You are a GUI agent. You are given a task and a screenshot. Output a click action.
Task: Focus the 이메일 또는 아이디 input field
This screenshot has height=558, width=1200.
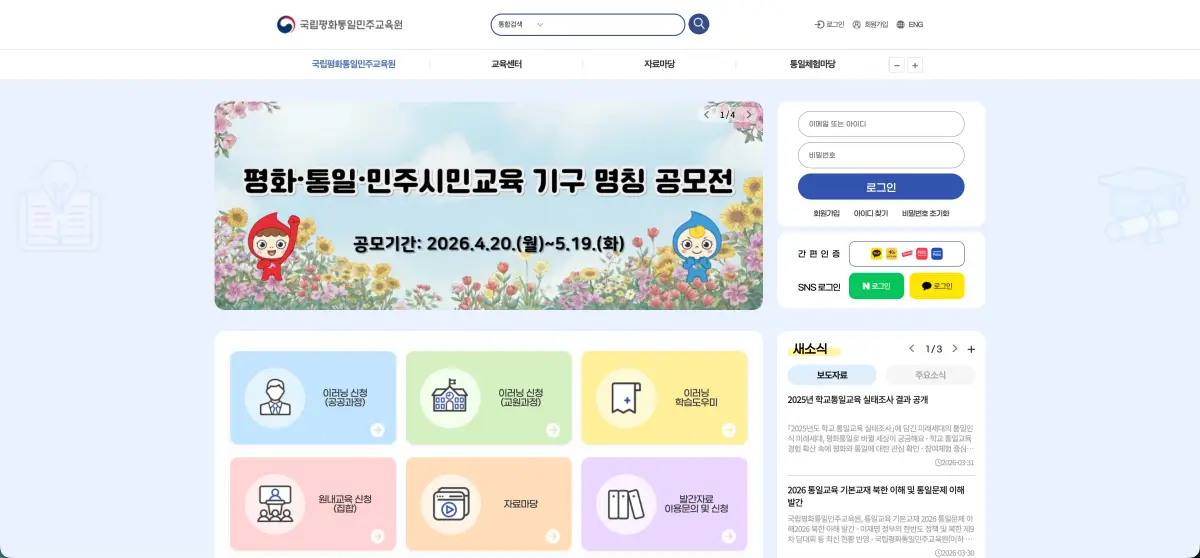pyautogui.click(x=881, y=124)
